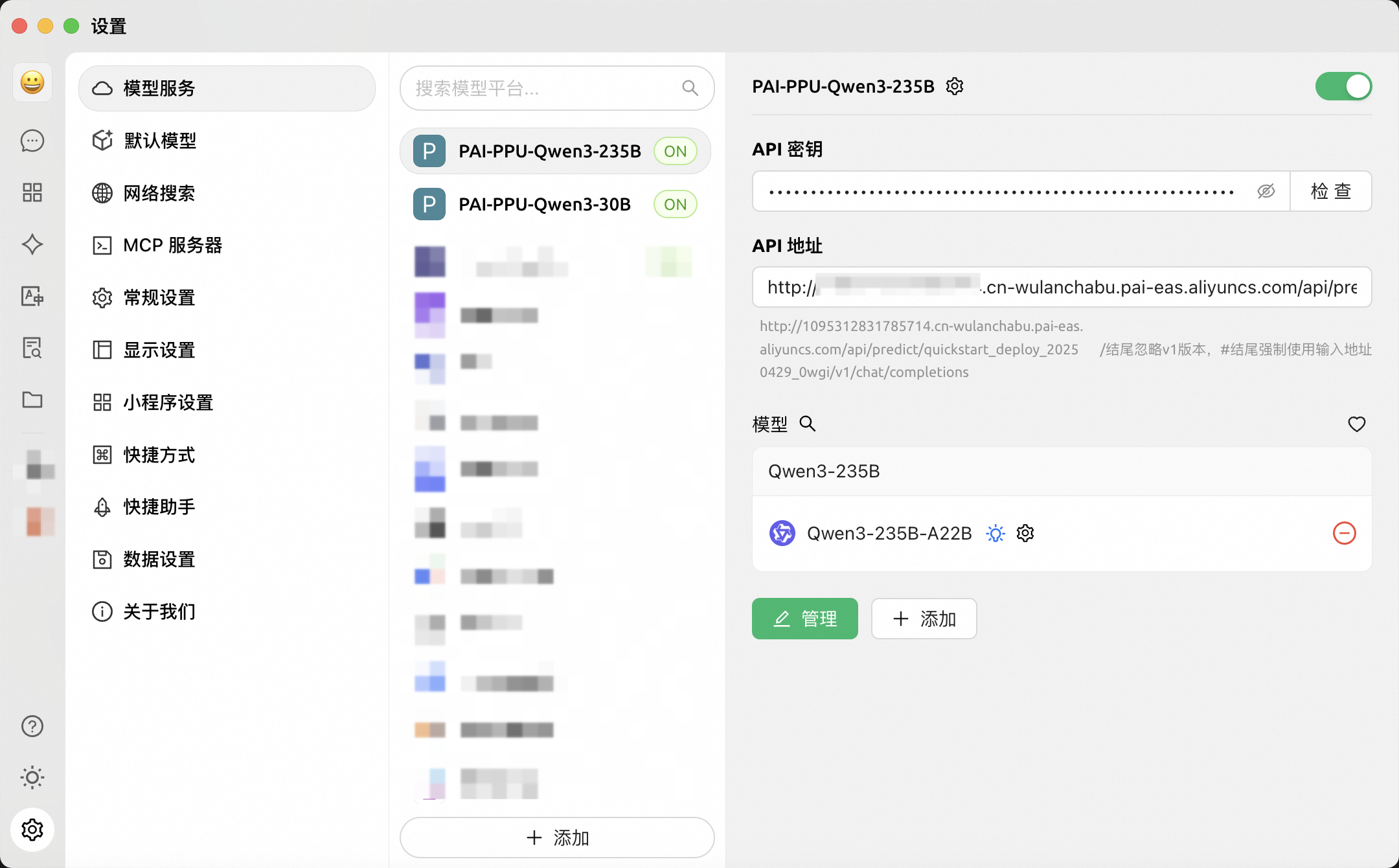
Task: Open the knowledge base search icon
Action: (x=32, y=348)
